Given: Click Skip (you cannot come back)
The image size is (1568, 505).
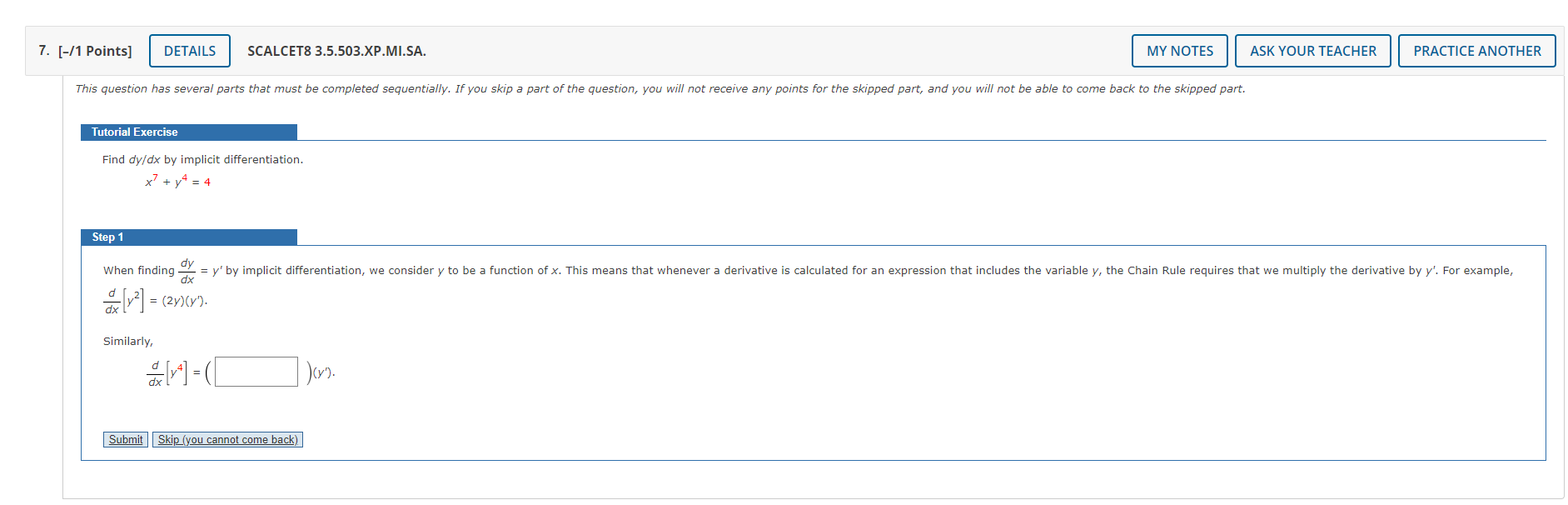Looking at the screenshot, I should [226, 439].
